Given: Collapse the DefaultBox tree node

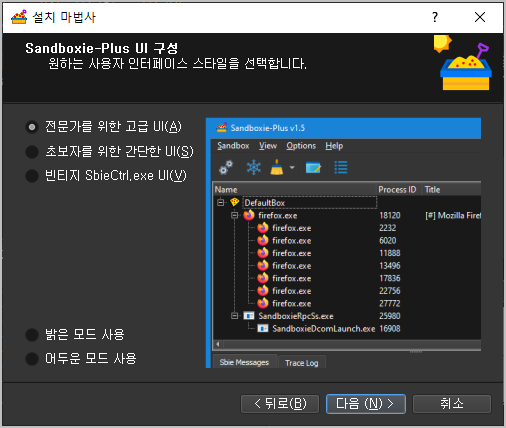Looking at the screenshot, I should pos(221,202).
